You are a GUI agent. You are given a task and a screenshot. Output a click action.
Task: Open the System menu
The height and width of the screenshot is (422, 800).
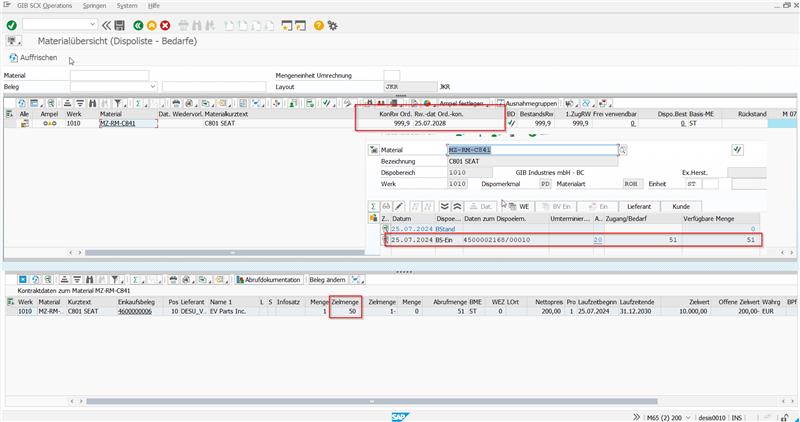[127, 6]
